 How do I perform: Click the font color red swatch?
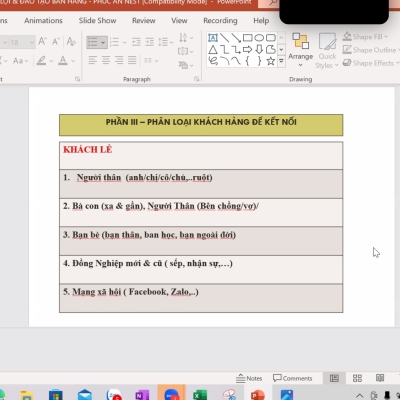(63, 61)
